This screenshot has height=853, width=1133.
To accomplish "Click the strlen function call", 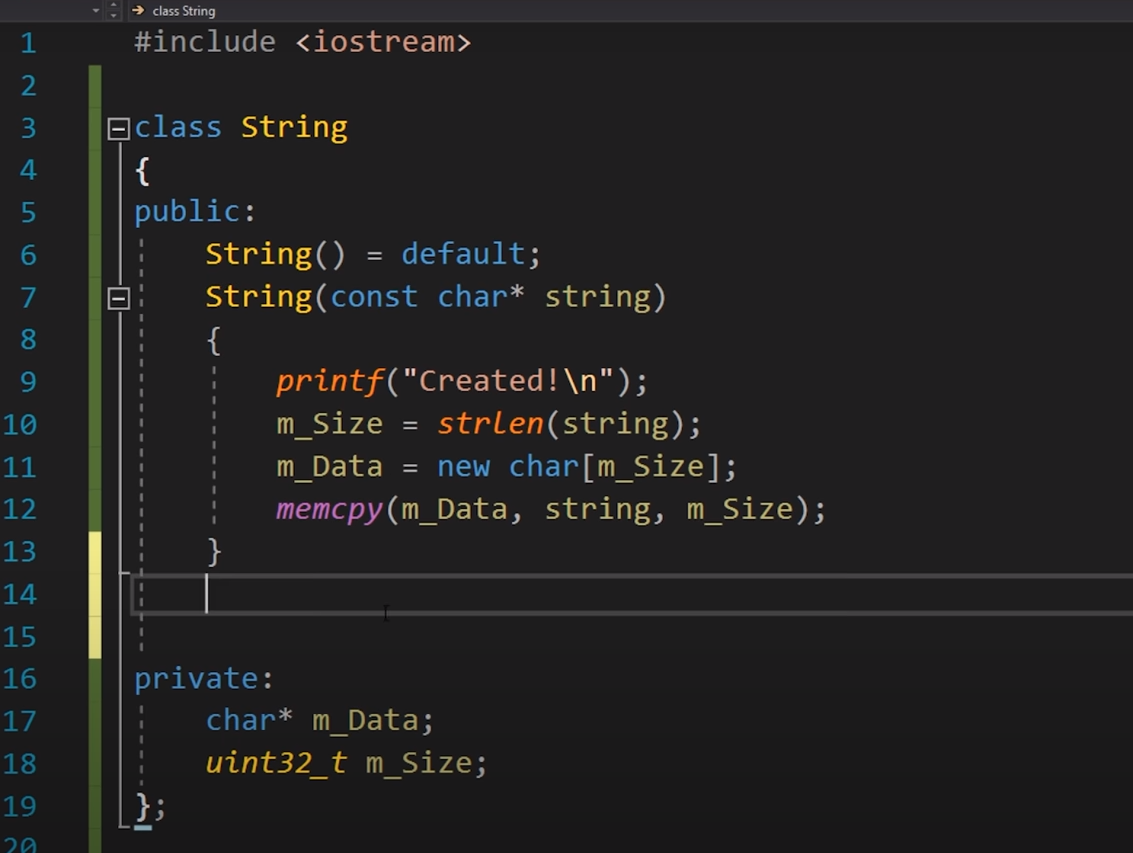I will point(489,423).
